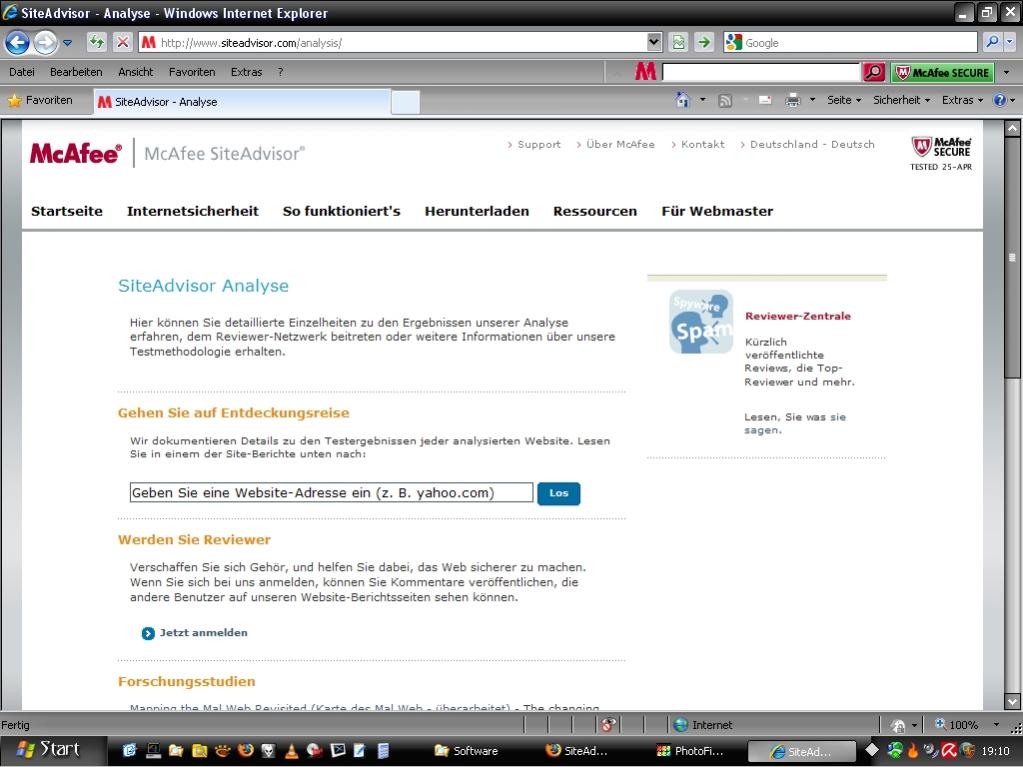Image resolution: width=1023 pixels, height=767 pixels.
Task: Switch to Firefox SiteAd... taskbar button
Action: (577, 751)
